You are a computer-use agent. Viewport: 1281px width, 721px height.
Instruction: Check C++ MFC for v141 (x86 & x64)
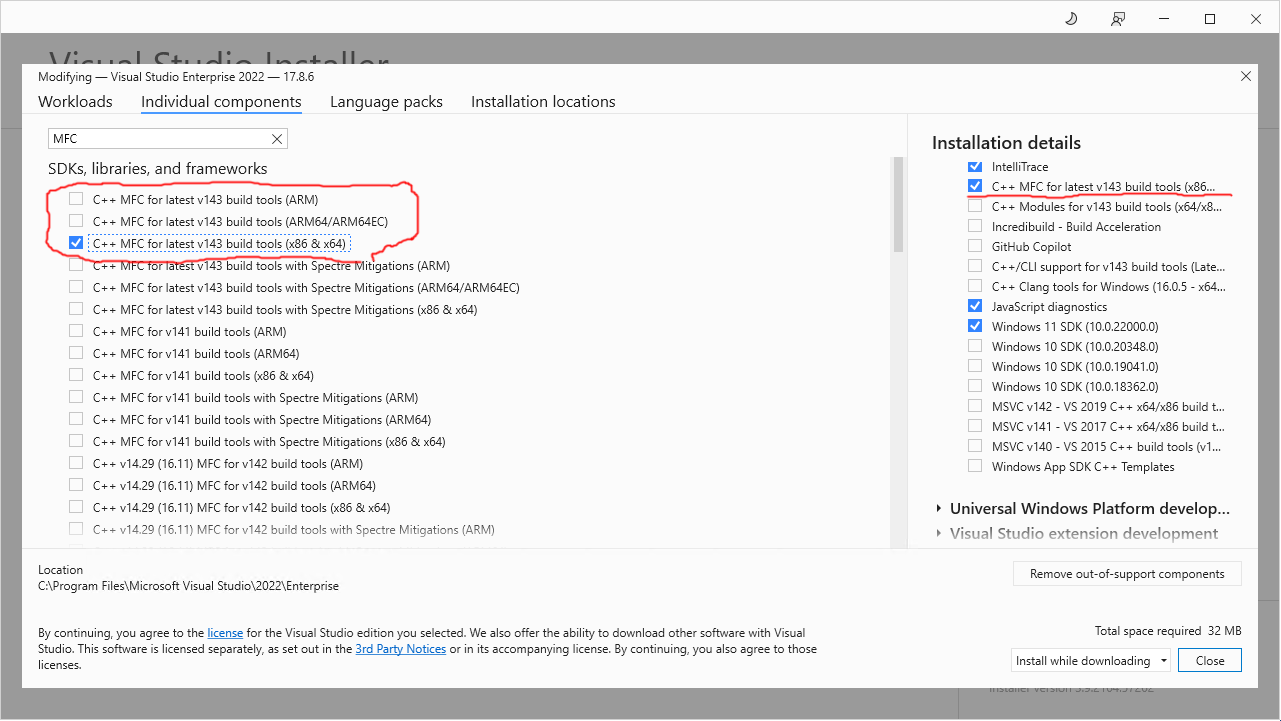coord(76,376)
